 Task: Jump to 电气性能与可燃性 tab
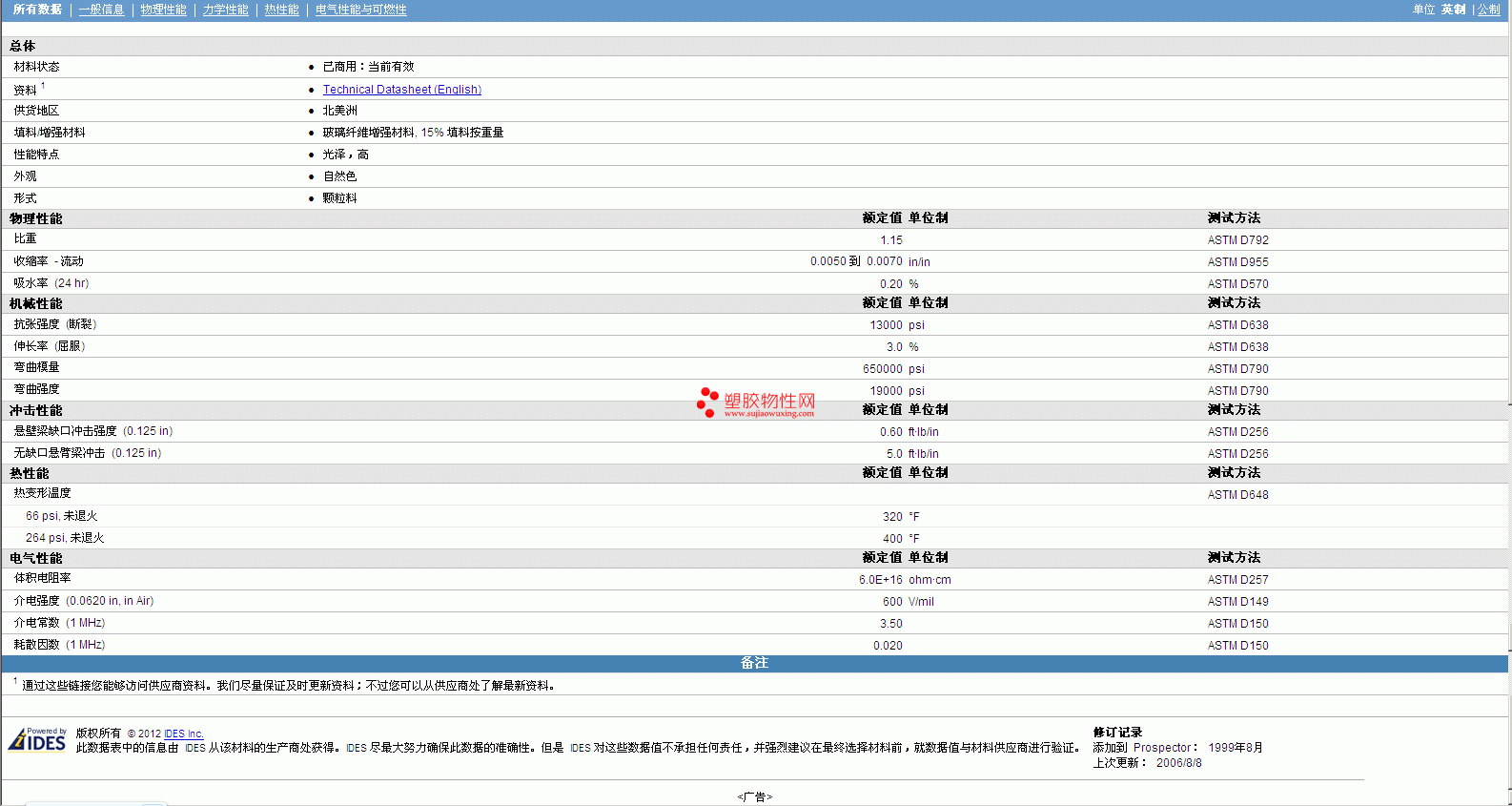click(360, 10)
